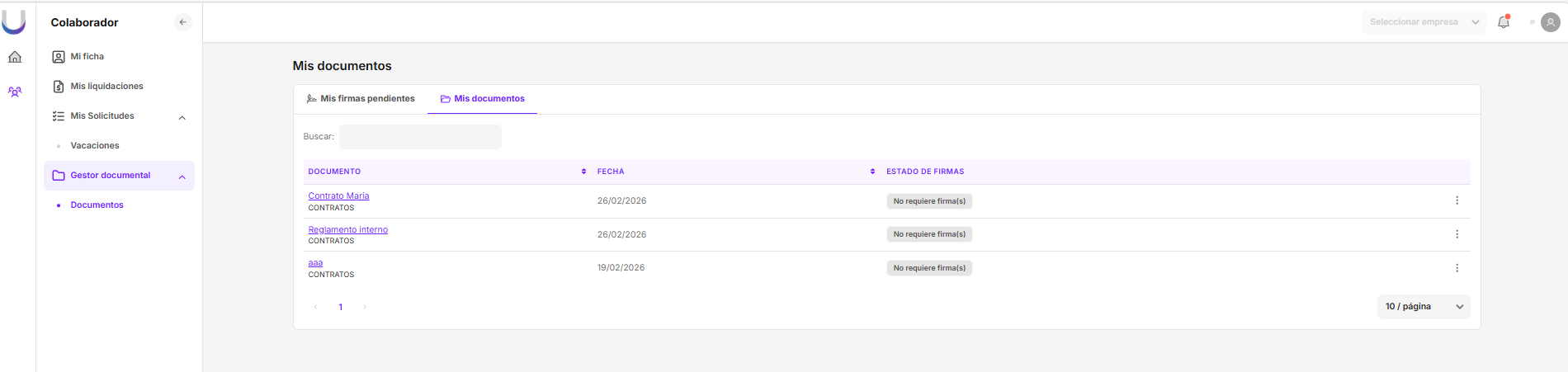Change page size from 10 / página
The image size is (1568, 372).
[1424, 307]
